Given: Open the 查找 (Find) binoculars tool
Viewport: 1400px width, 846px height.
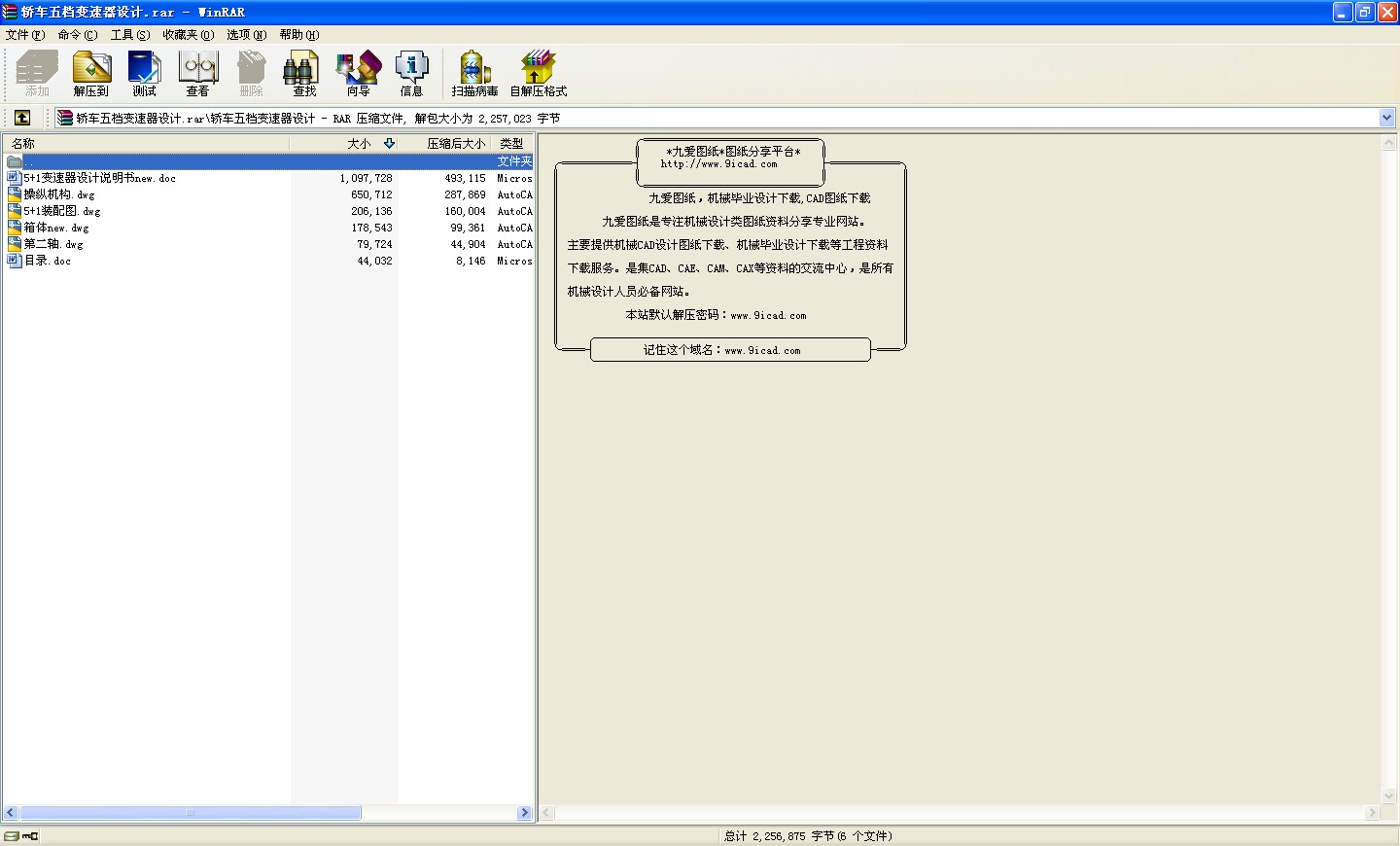Looking at the screenshot, I should 304,73.
